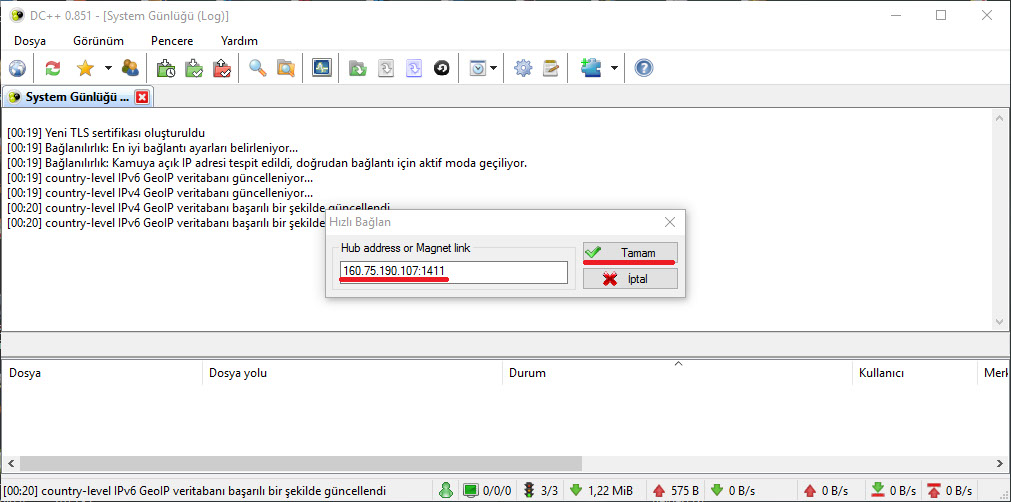
Task: Open Finished Downloads green folder icon
Action: tap(194, 68)
